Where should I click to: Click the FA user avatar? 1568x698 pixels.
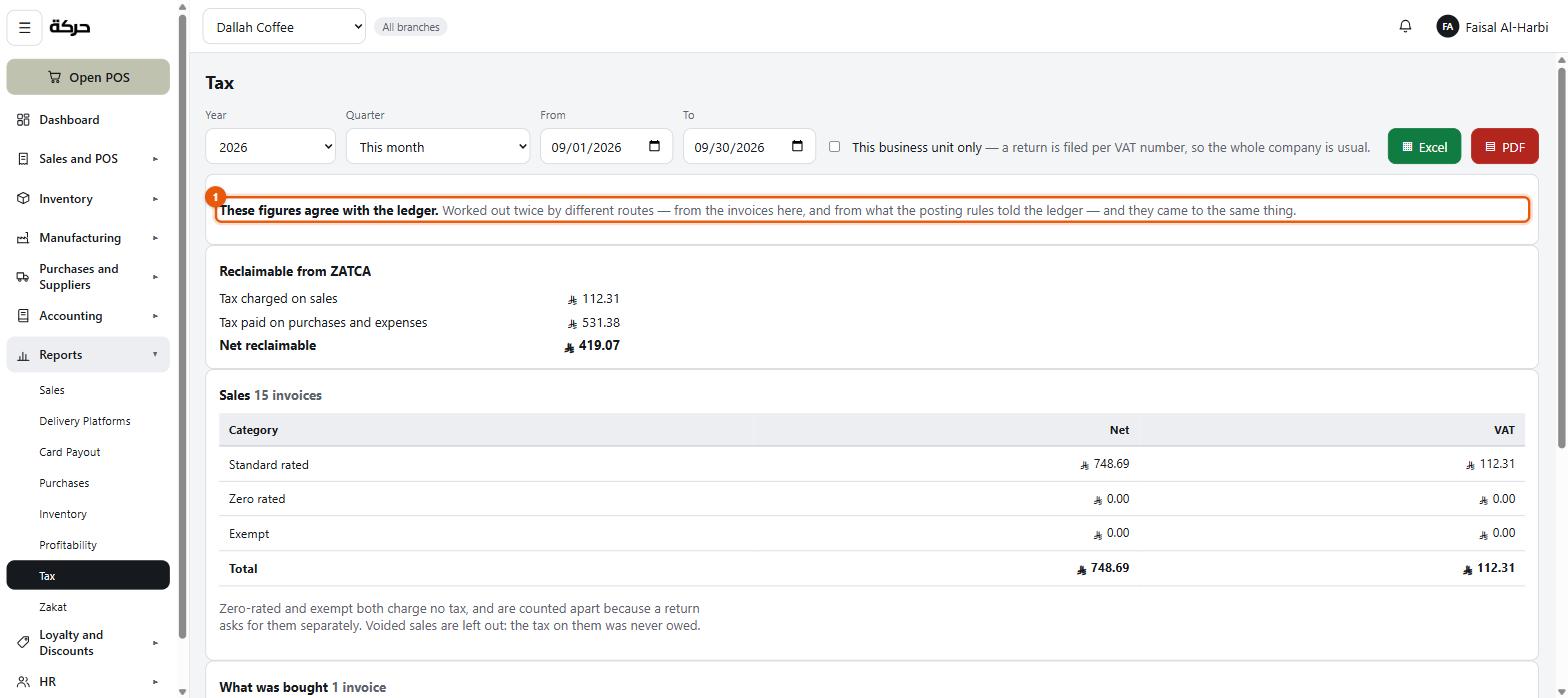[x=1447, y=27]
